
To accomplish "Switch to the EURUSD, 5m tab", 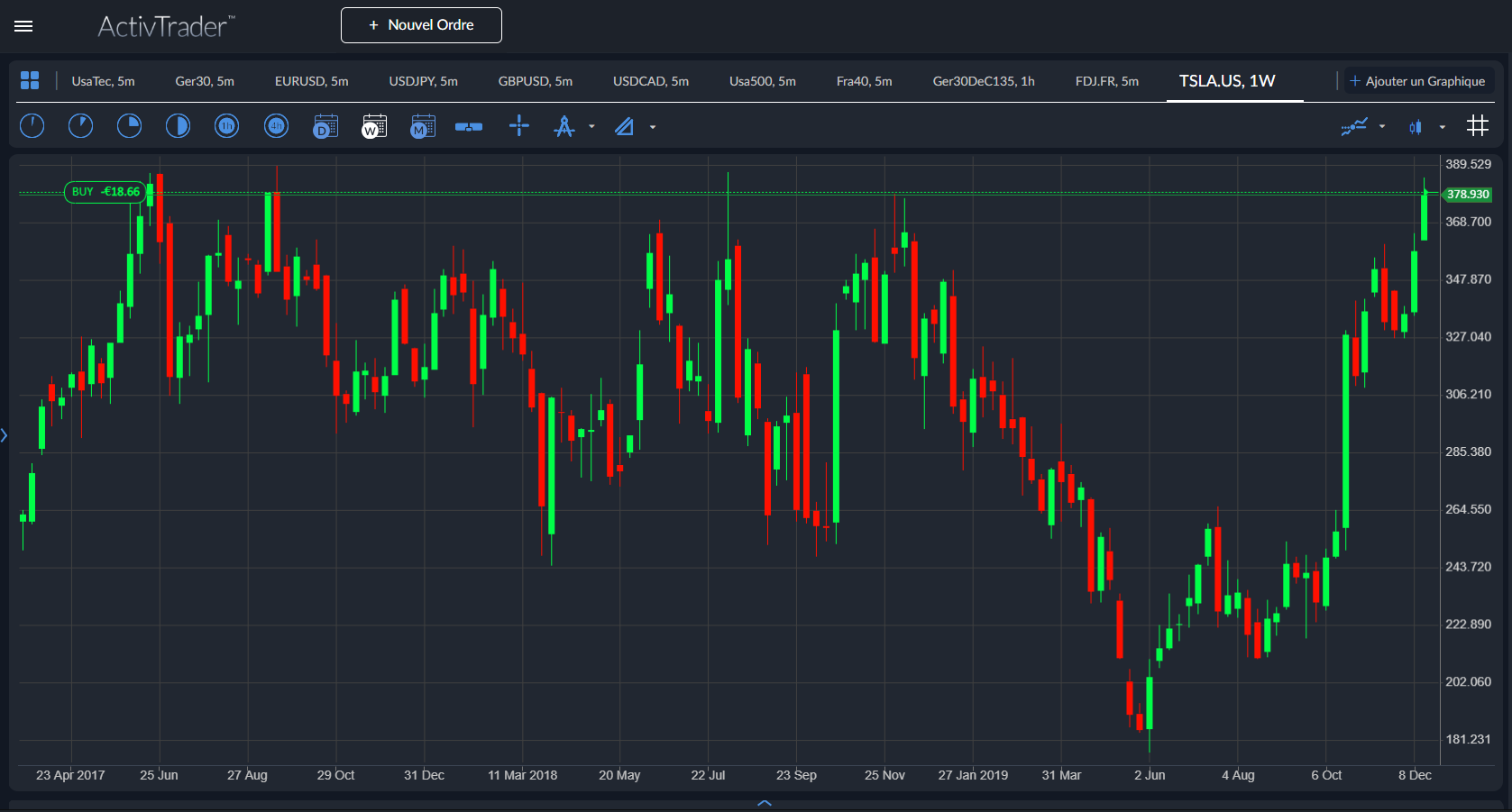I will (x=311, y=81).
